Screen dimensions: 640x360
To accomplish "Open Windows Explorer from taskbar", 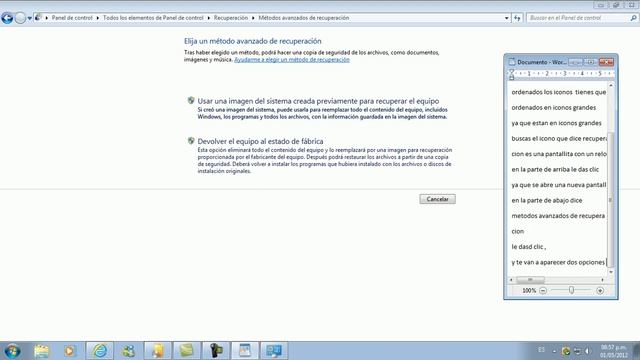I will (x=41, y=351).
